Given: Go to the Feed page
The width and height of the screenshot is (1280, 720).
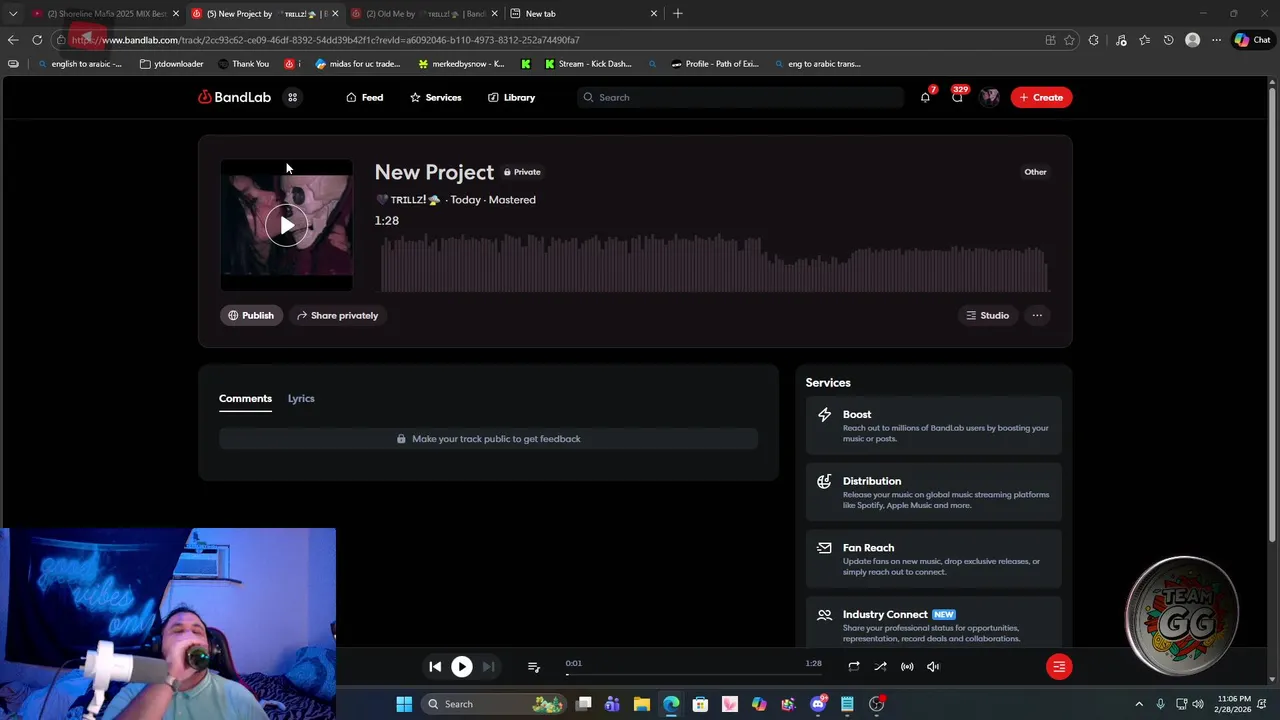Looking at the screenshot, I should coord(364,97).
